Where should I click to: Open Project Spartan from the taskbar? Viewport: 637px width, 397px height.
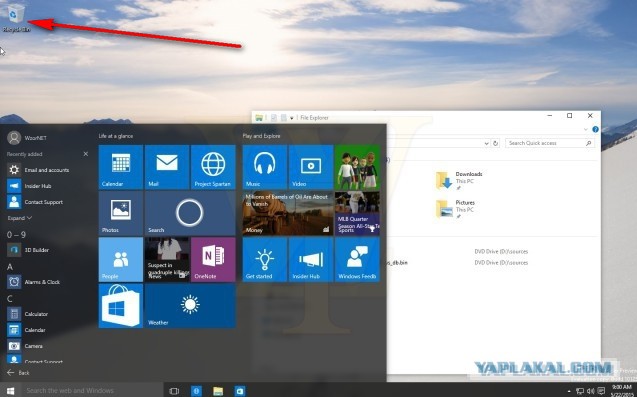click(196, 391)
